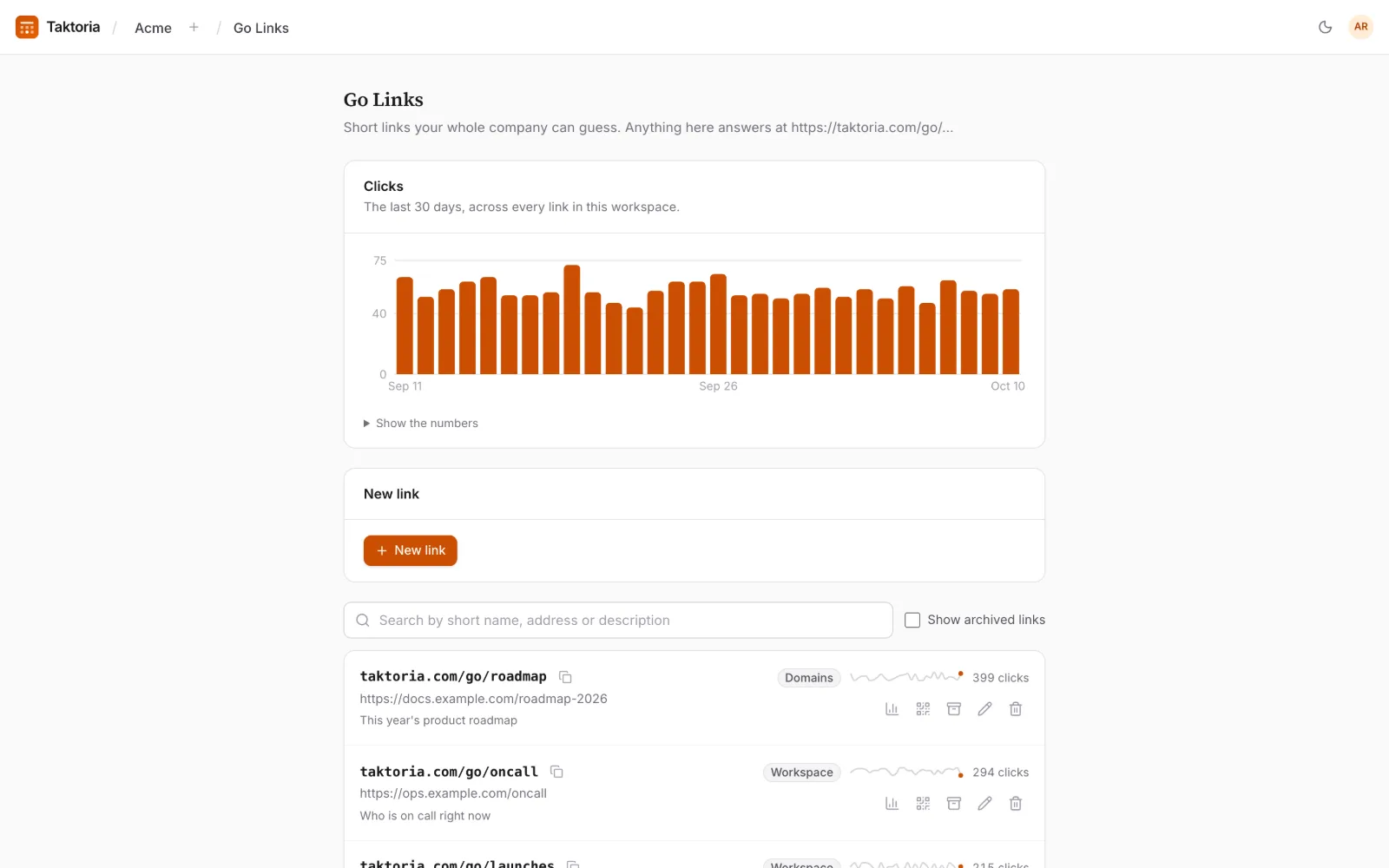Screen dimensions: 1389x868
Task: Click https://docs.example.com/roadmap-2026 address text
Action: coord(484,699)
